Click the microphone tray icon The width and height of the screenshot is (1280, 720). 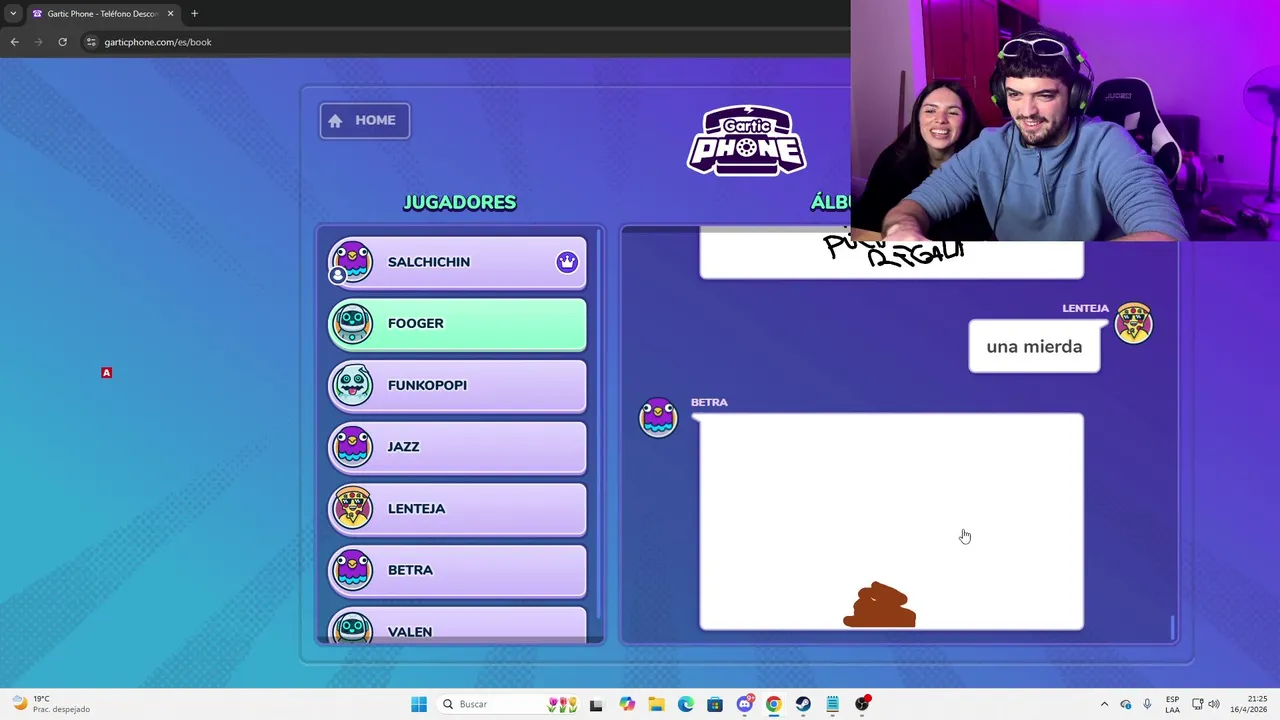[x=1147, y=704]
